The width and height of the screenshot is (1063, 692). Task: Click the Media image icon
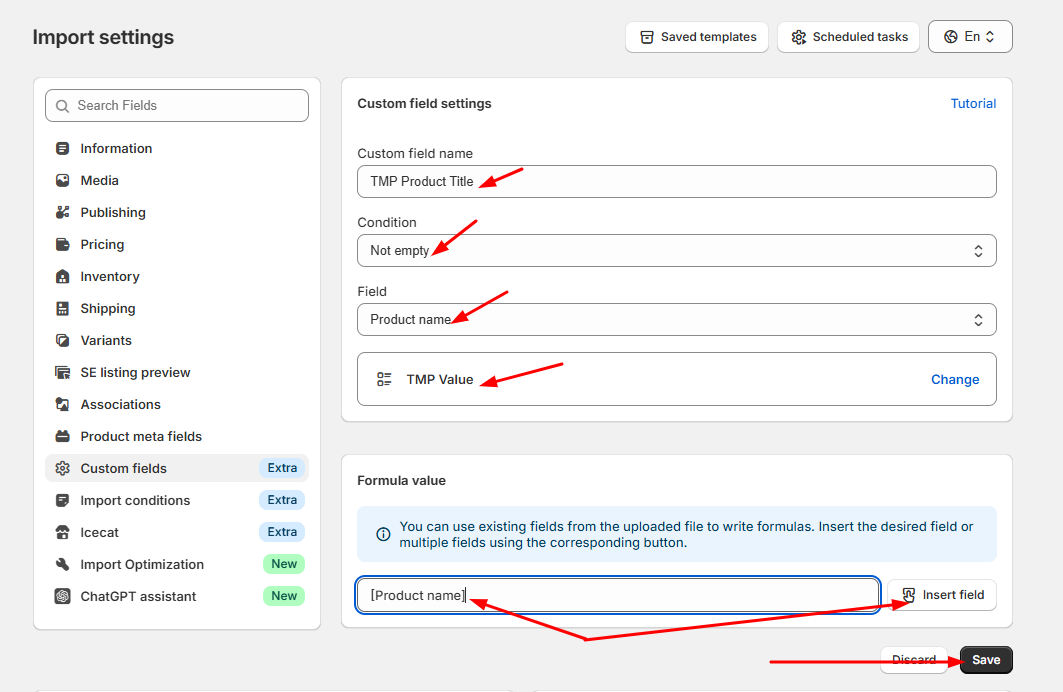coord(62,180)
